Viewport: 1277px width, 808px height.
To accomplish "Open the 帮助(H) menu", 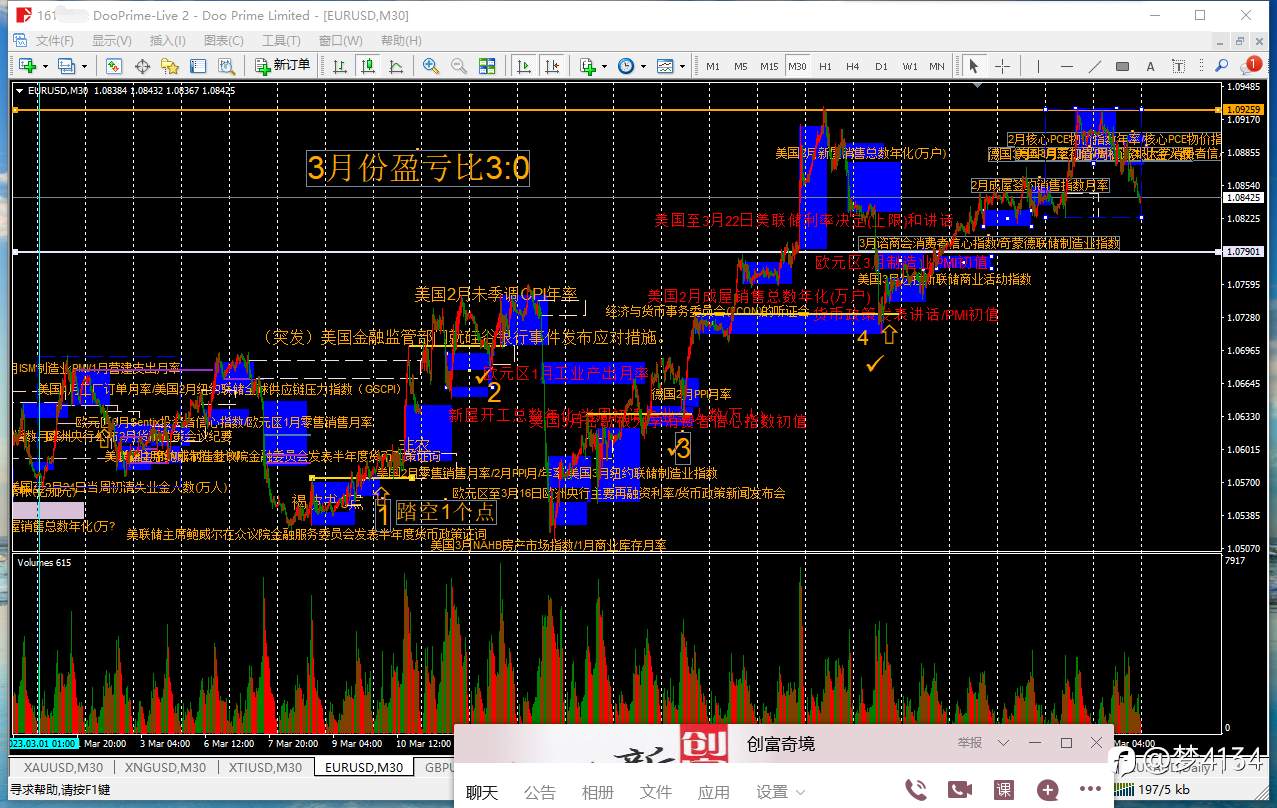I will [x=401, y=41].
